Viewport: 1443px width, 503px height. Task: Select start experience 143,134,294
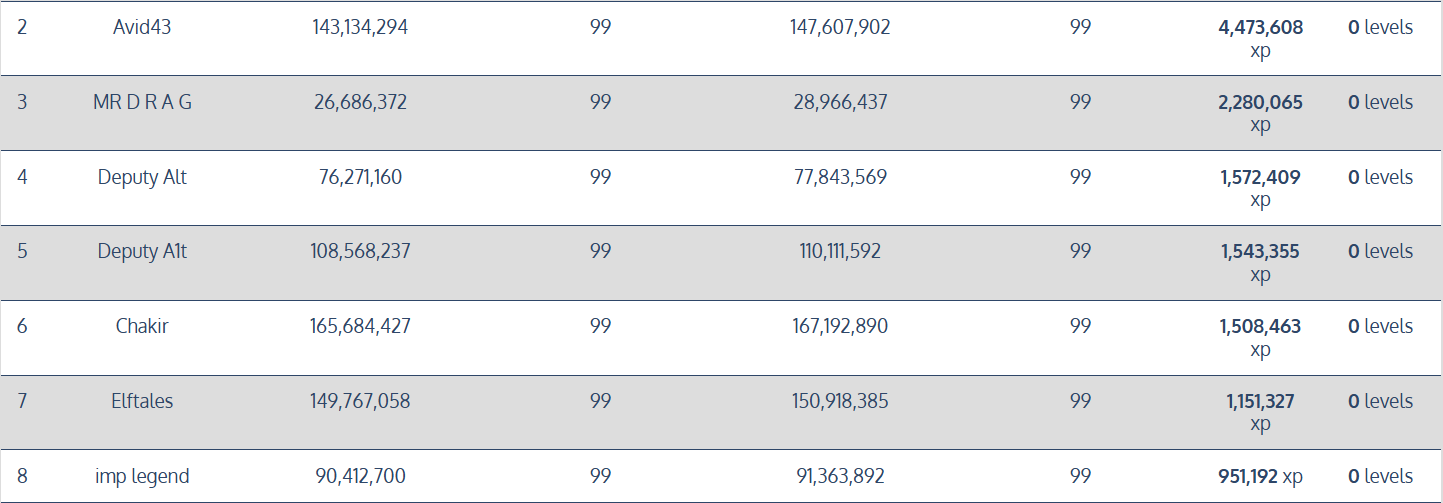(x=360, y=28)
